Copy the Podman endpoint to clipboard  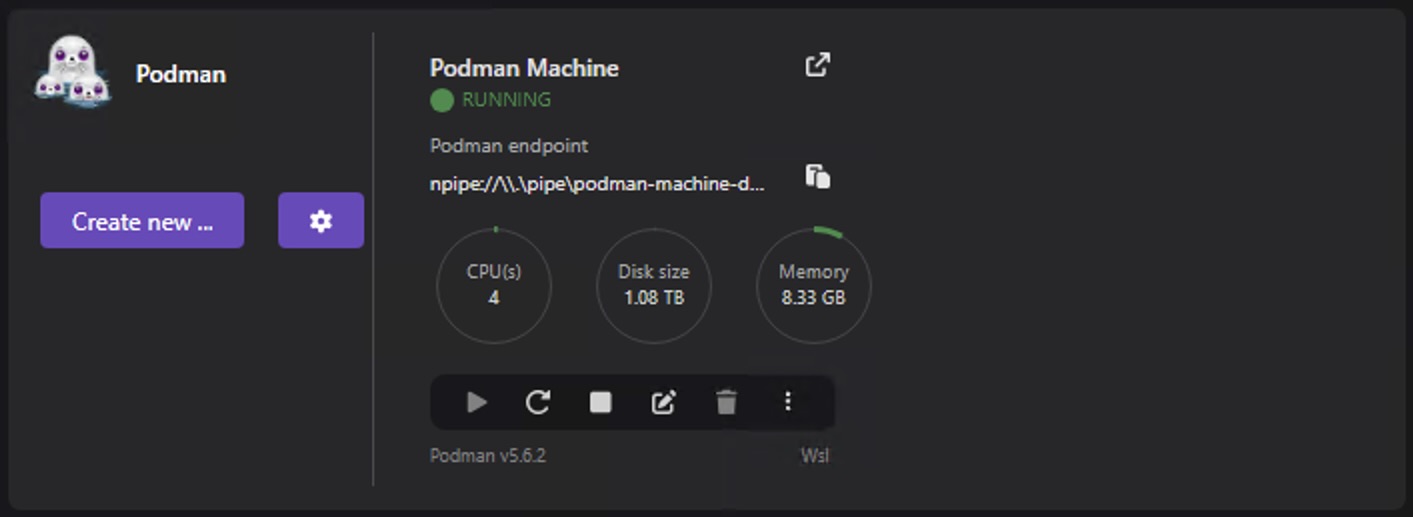[818, 177]
